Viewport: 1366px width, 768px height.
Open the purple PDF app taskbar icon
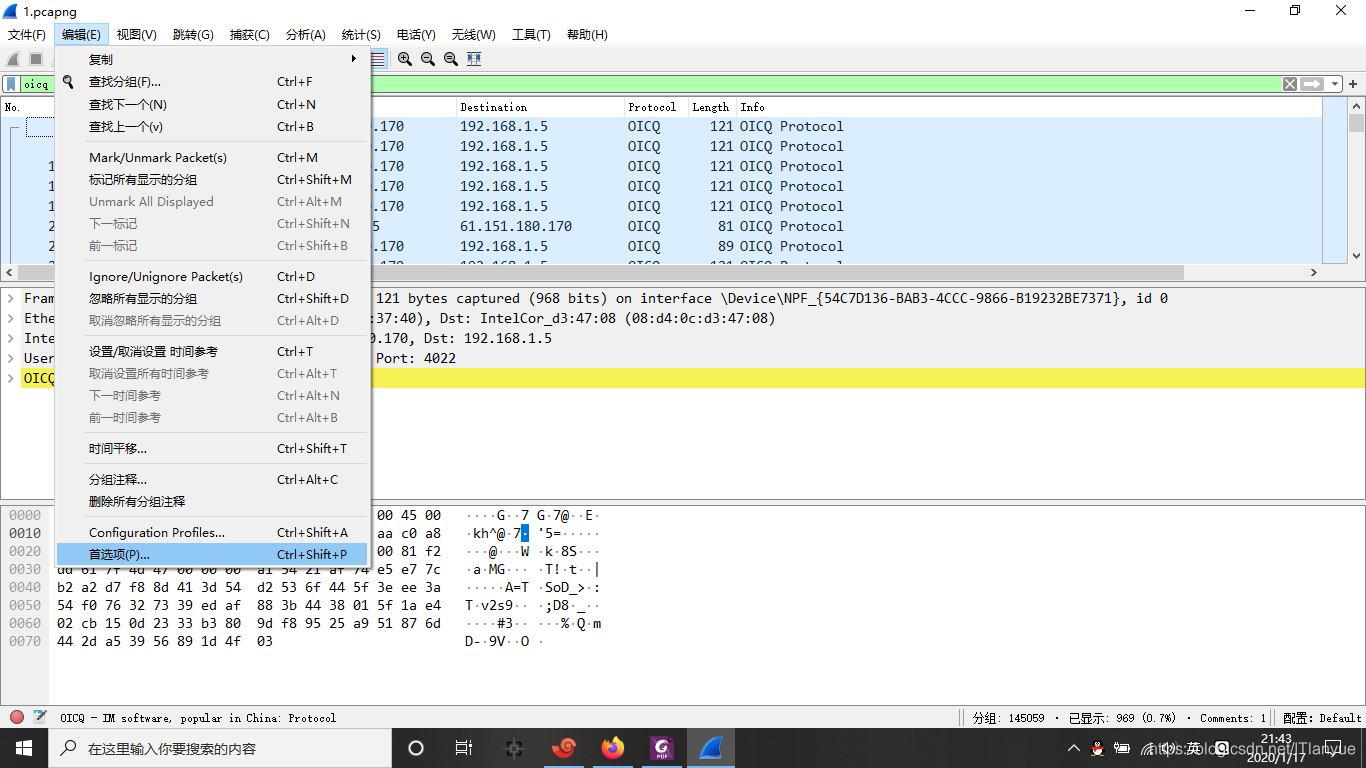661,748
